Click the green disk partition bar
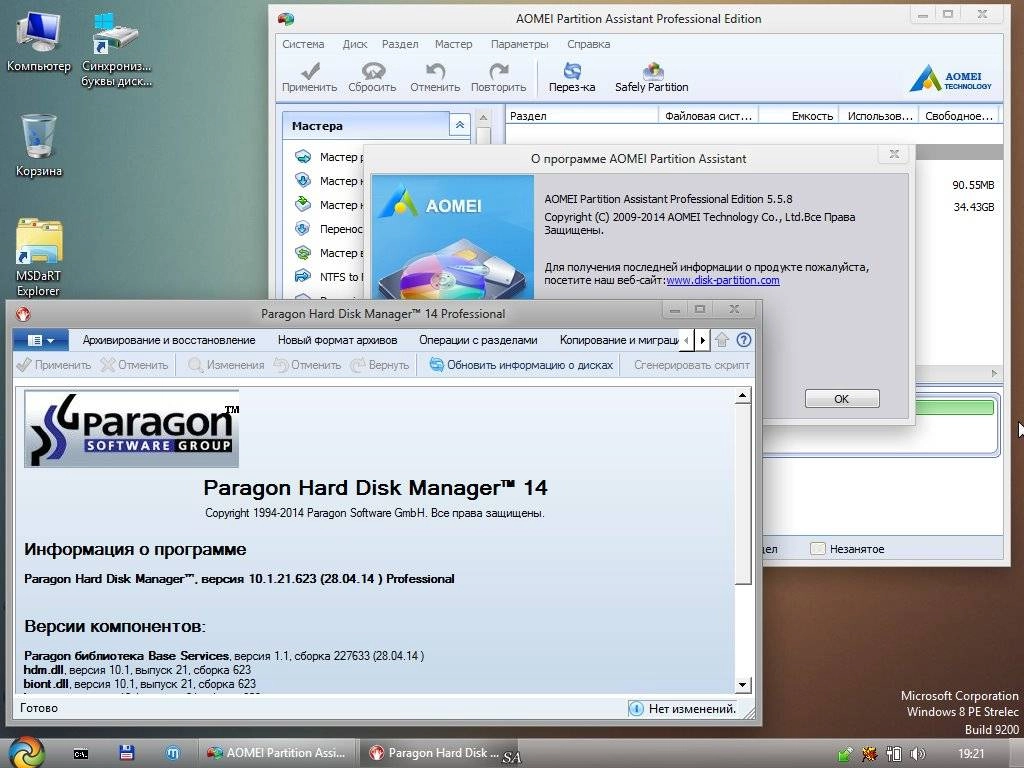 click(x=954, y=408)
